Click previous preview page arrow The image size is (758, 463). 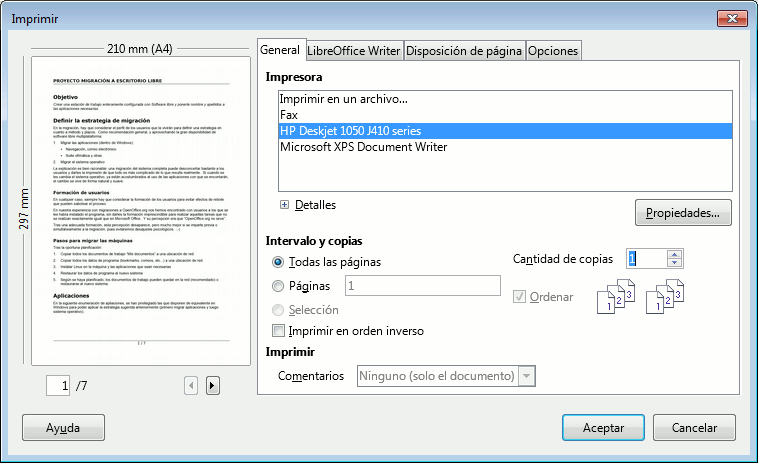point(192,385)
